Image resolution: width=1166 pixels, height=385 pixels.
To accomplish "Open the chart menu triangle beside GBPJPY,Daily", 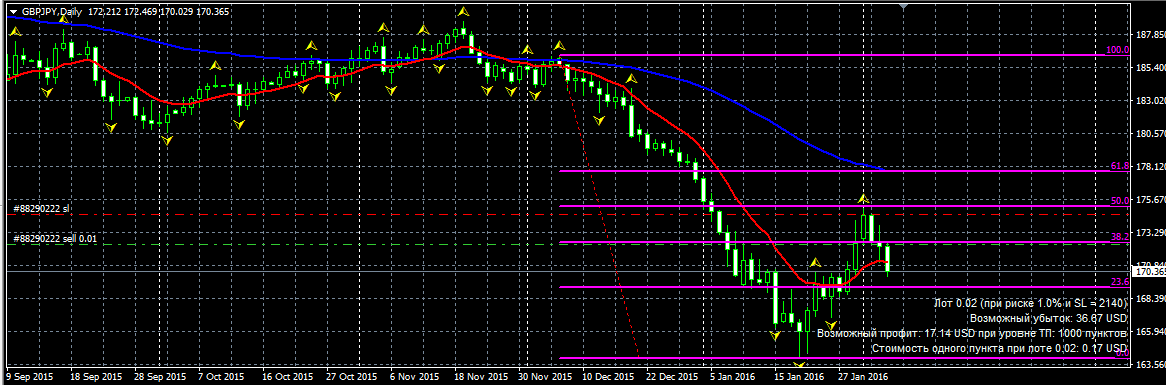I will point(12,12).
